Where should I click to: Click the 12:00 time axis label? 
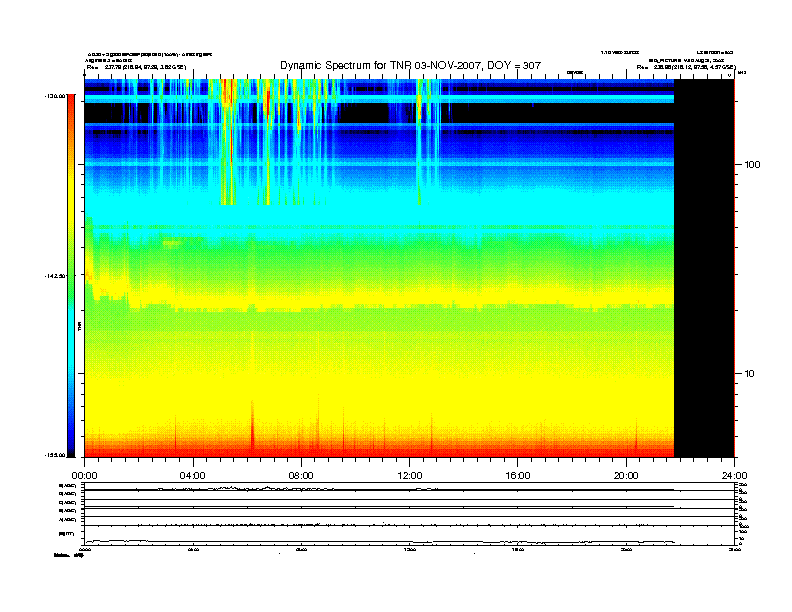coord(410,476)
